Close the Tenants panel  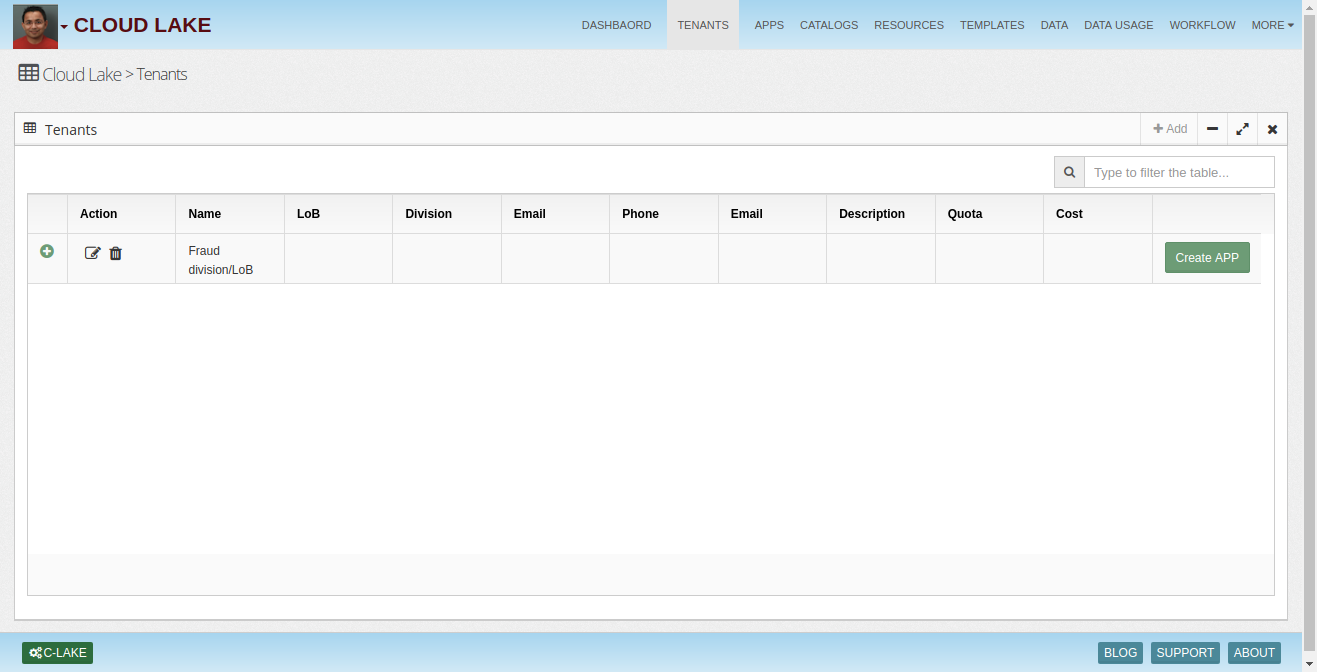pyautogui.click(x=1272, y=129)
